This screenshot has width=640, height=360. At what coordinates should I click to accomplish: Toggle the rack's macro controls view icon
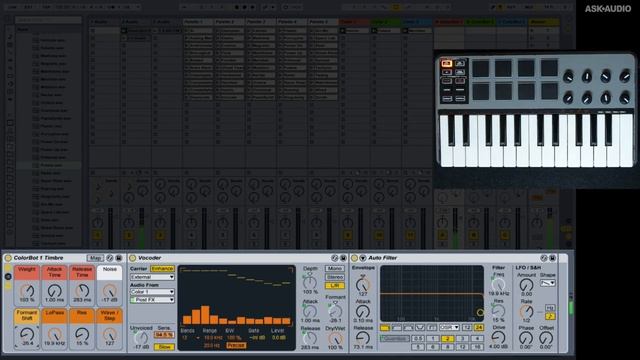pos(8,268)
